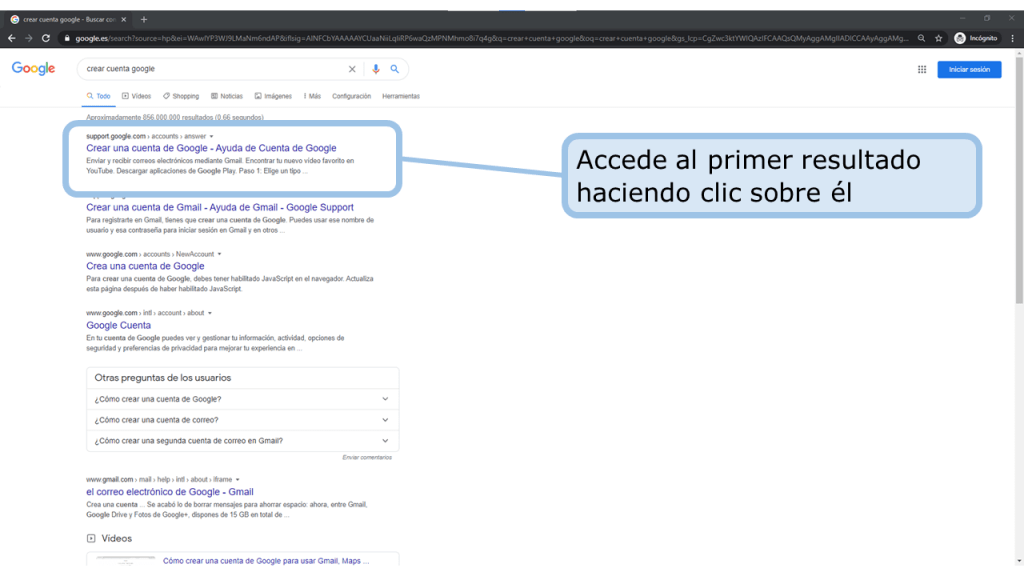This screenshot has width=1024, height=576.
Task: Click the zoom magnifier icon in the address bar
Action: pyautogui.click(x=921, y=39)
